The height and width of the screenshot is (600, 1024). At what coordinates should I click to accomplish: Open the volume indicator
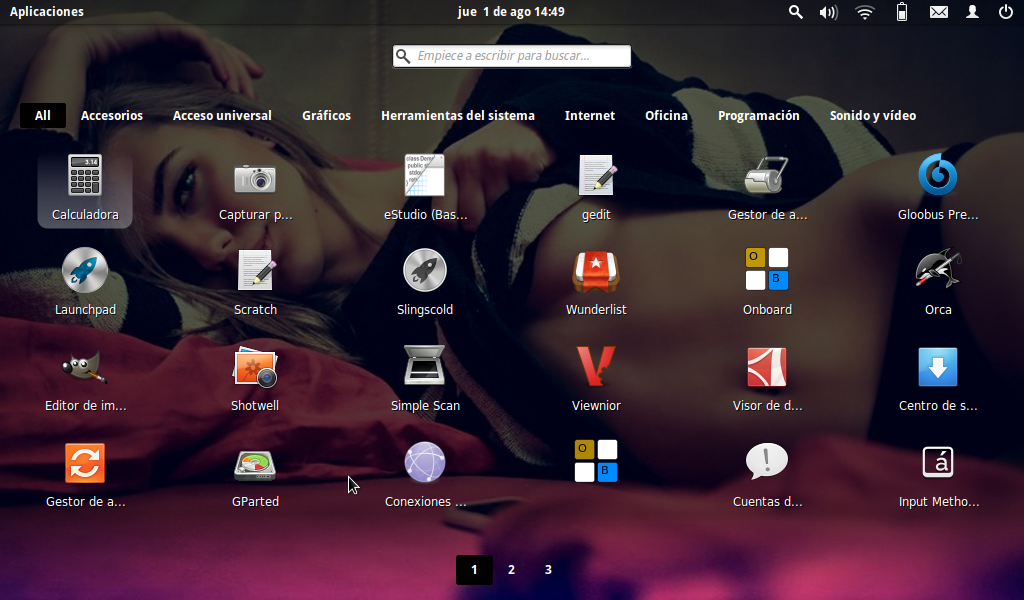click(x=828, y=12)
